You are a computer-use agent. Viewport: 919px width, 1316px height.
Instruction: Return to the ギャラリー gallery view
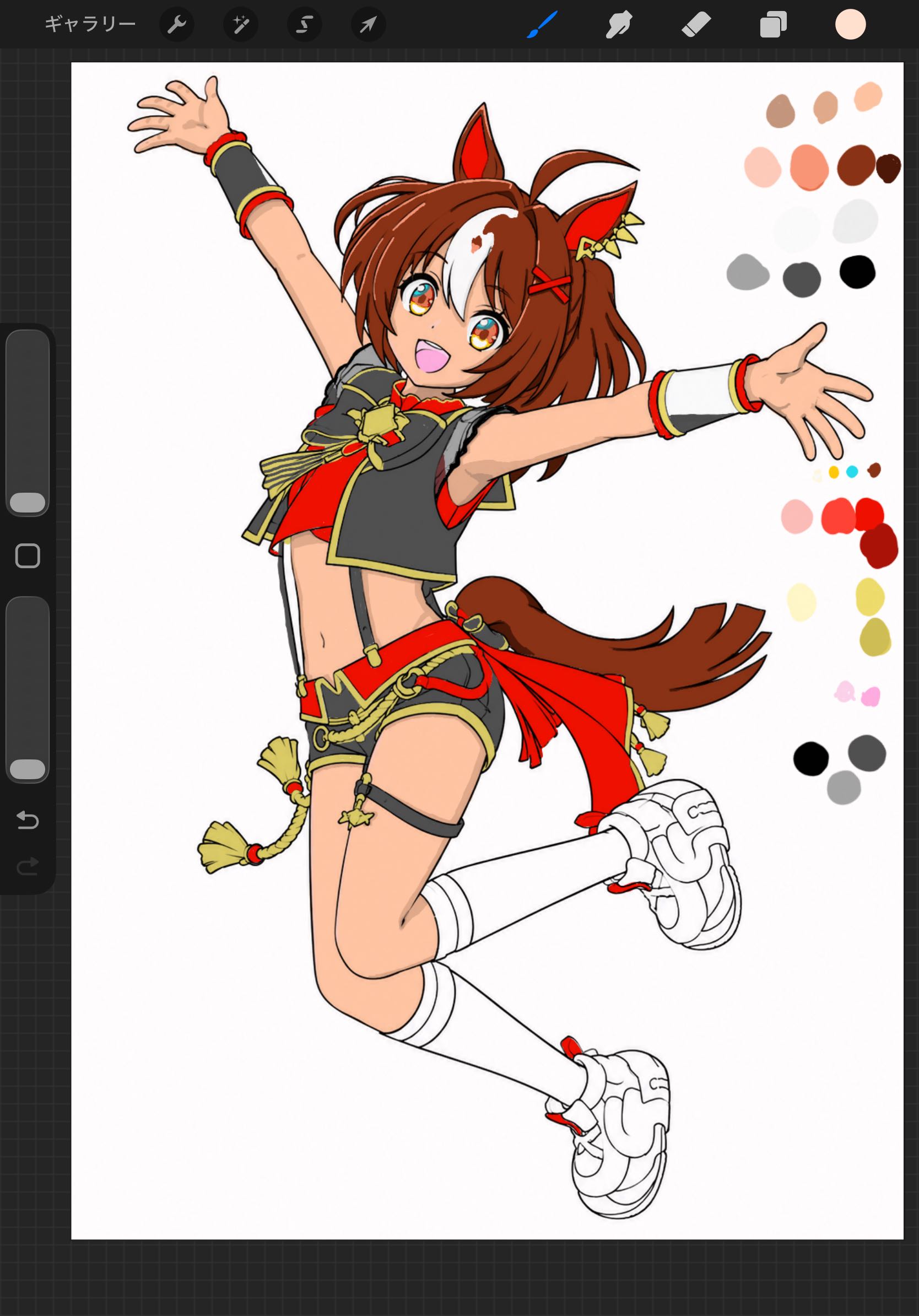tap(90, 24)
